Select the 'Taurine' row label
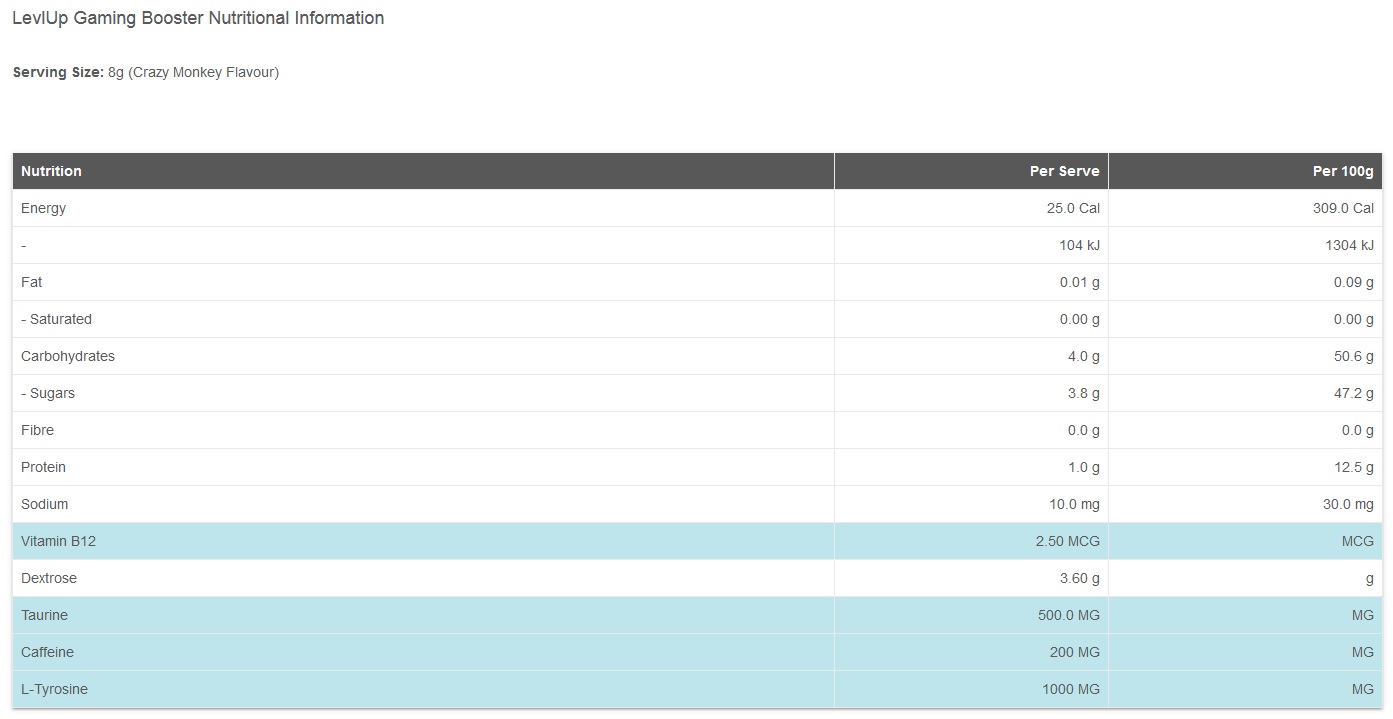The height and width of the screenshot is (719, 1393). coord(44,615)
